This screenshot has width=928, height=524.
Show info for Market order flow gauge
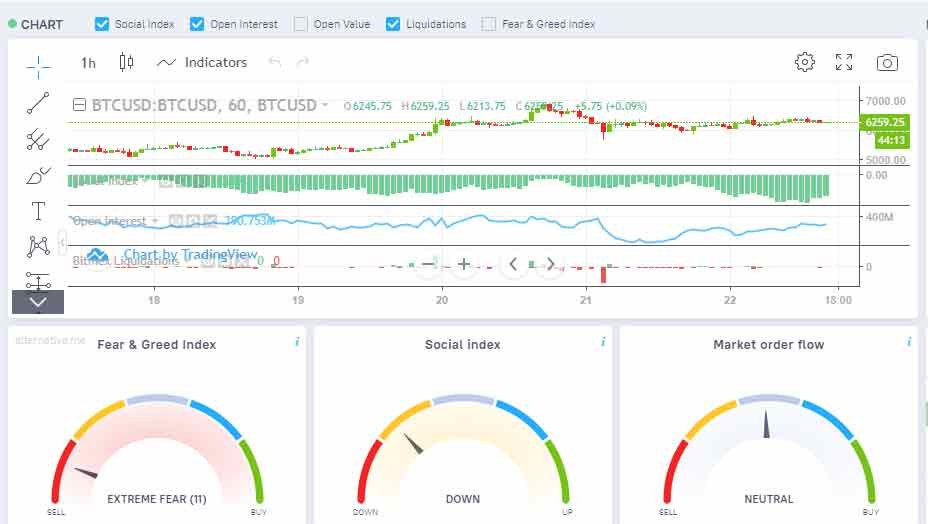(x=908, y=342)
